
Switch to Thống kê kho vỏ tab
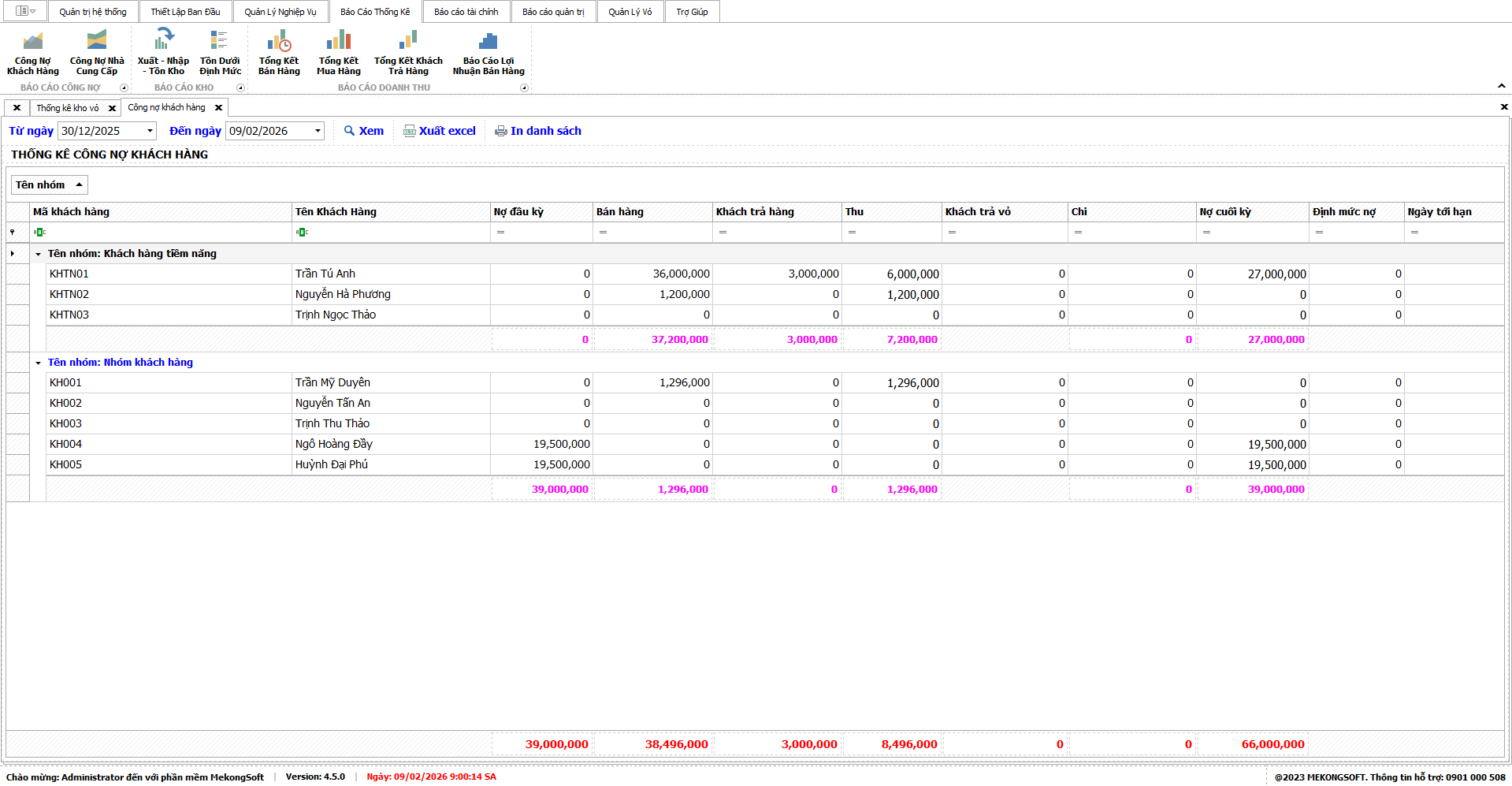[68, 108]
